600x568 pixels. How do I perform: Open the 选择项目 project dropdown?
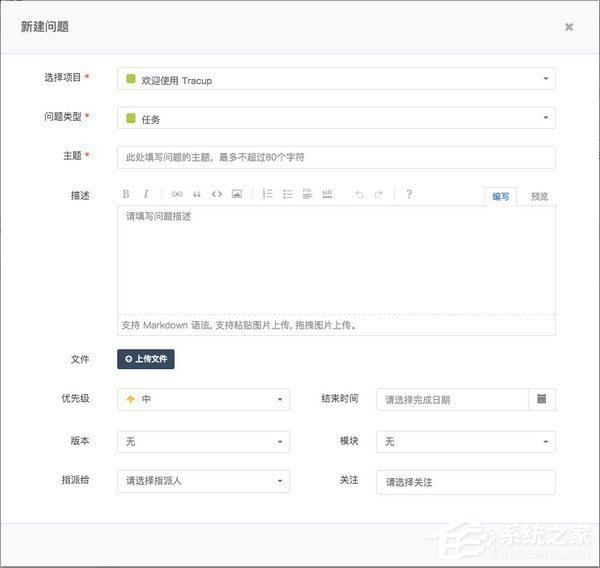[x=336, y=79]
